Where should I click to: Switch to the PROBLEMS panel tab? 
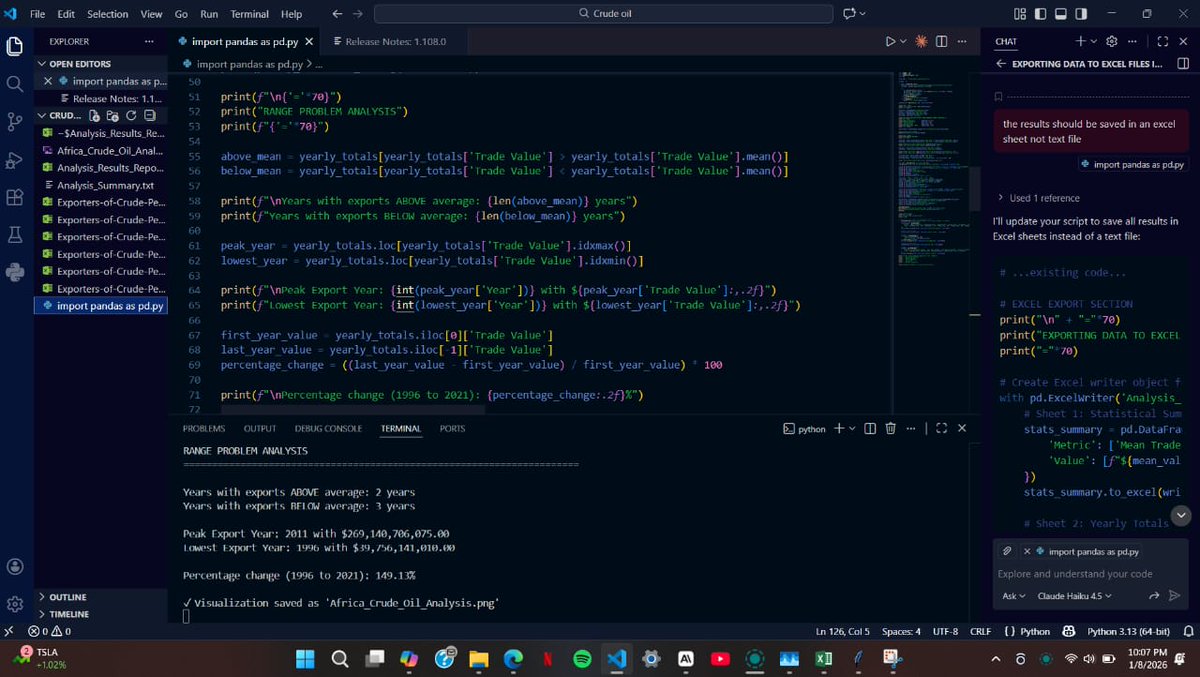click(203, 428)
